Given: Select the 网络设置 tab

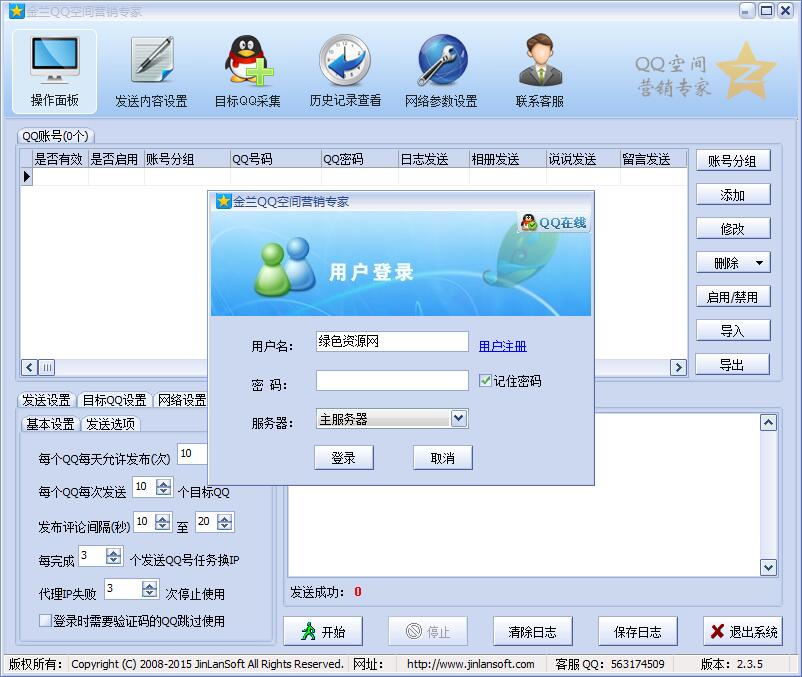Looking at the screenshot, I should [181, 399].
